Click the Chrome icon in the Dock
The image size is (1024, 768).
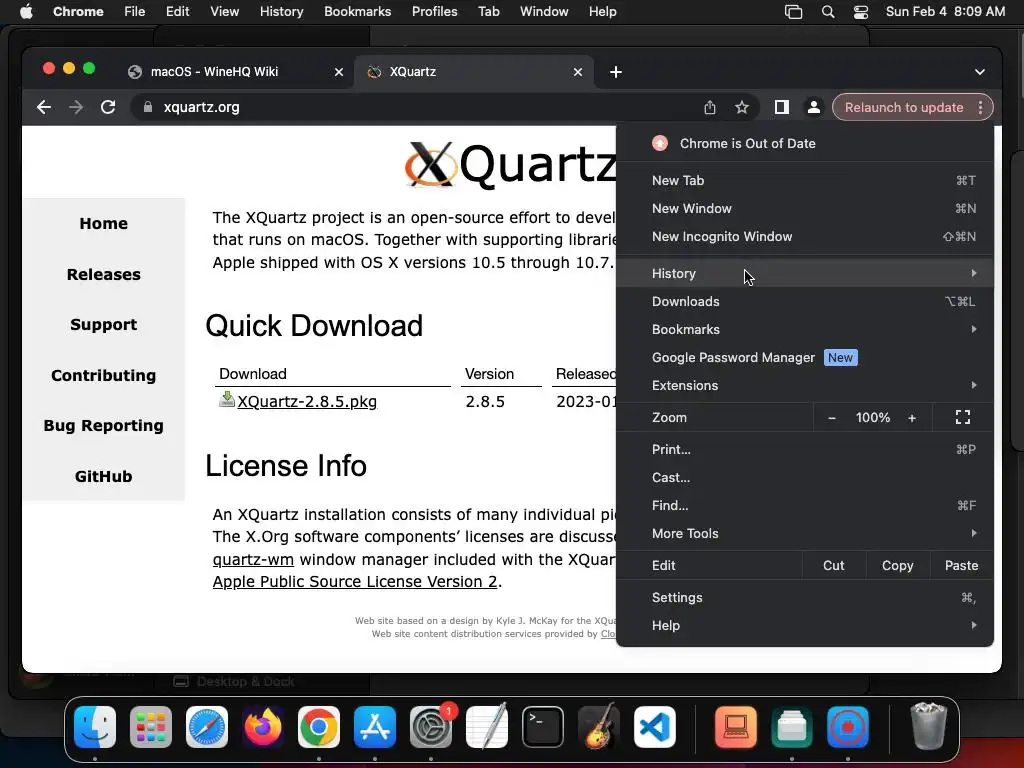click(319, 727)
